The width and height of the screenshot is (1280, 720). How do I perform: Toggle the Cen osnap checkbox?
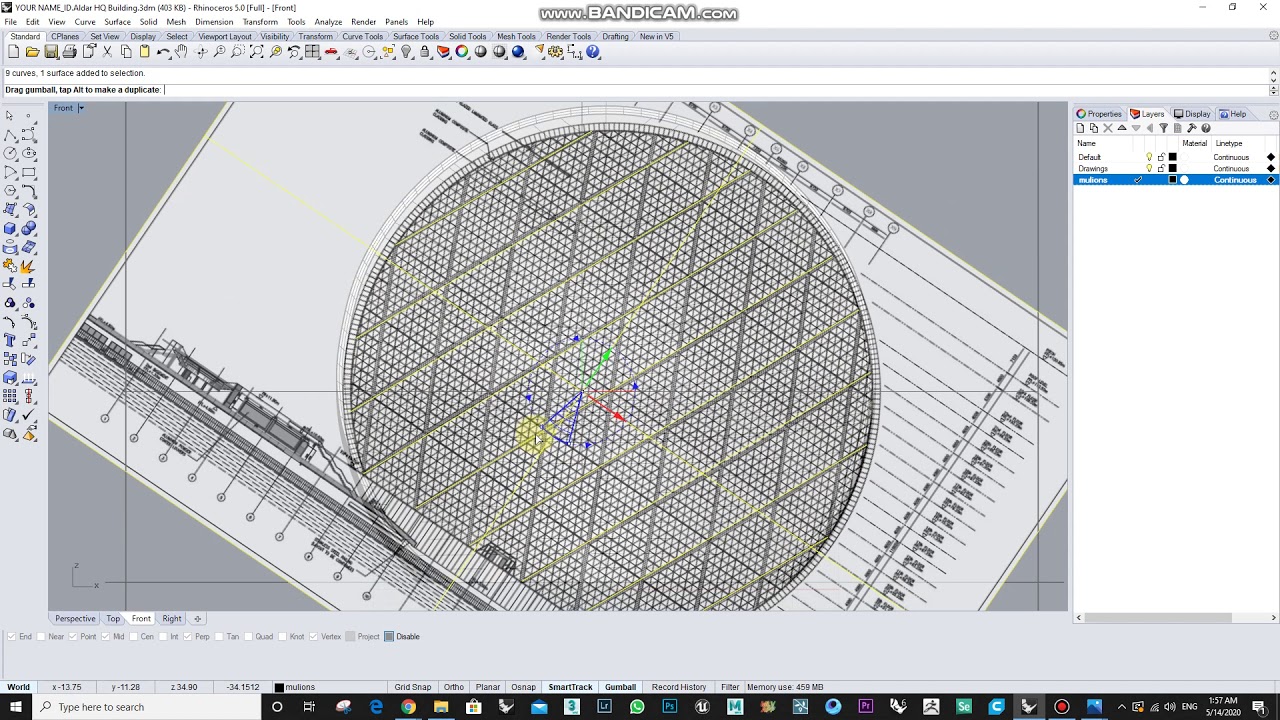coord(134,637)
